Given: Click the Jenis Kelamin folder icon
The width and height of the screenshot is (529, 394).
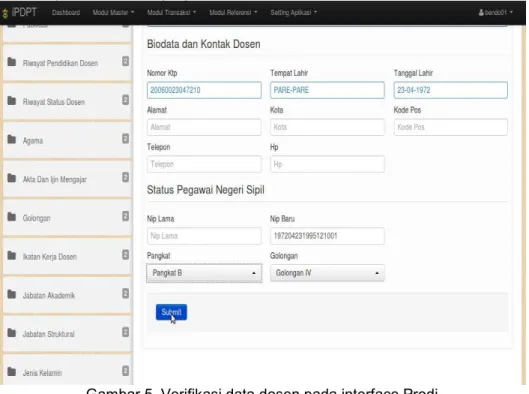Looking at the screenshot, I should [12, 371].
